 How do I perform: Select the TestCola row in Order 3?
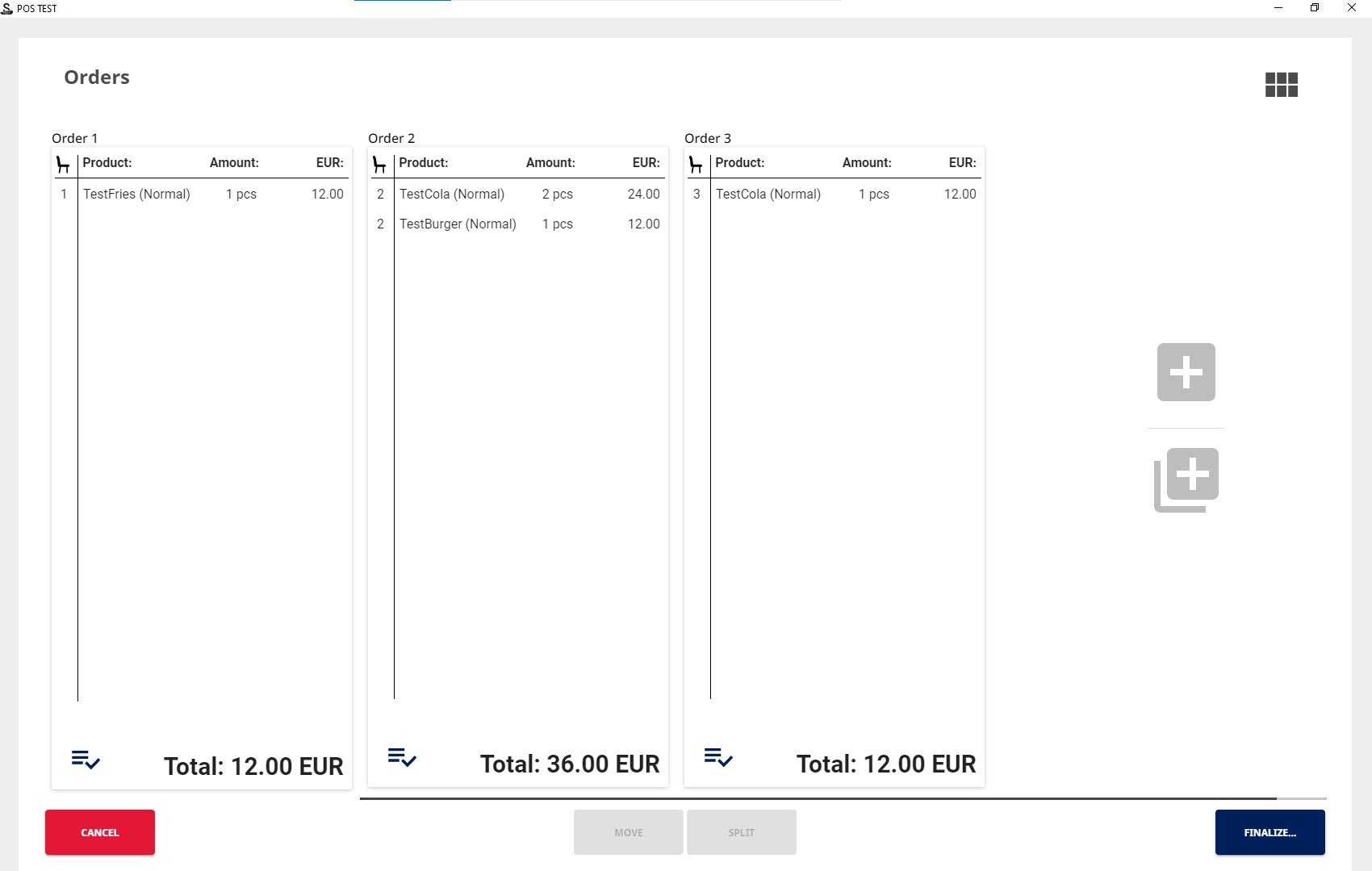point(831,194)
